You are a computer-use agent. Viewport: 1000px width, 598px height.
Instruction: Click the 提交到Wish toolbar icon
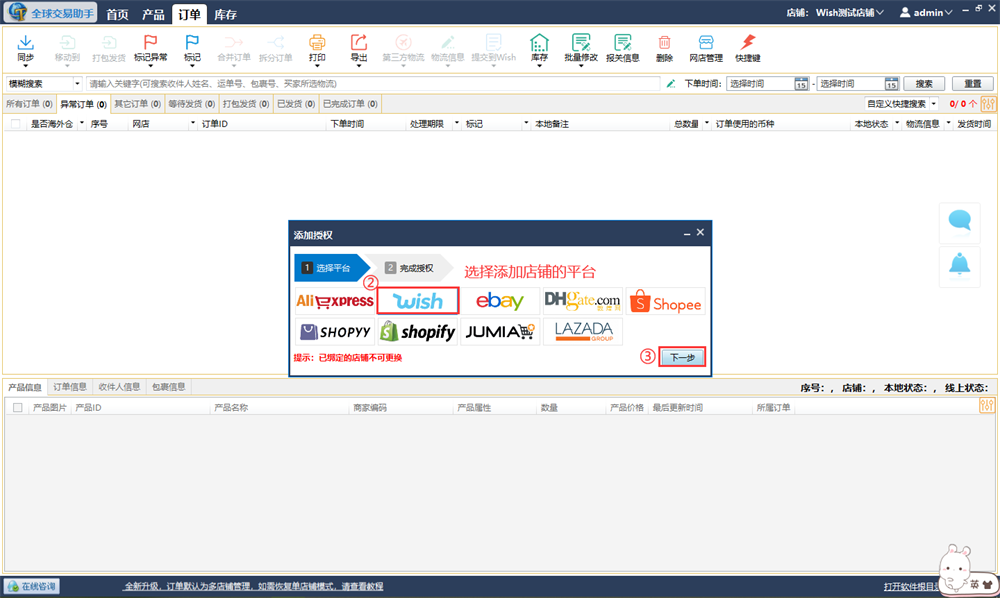tap(494, 43)
